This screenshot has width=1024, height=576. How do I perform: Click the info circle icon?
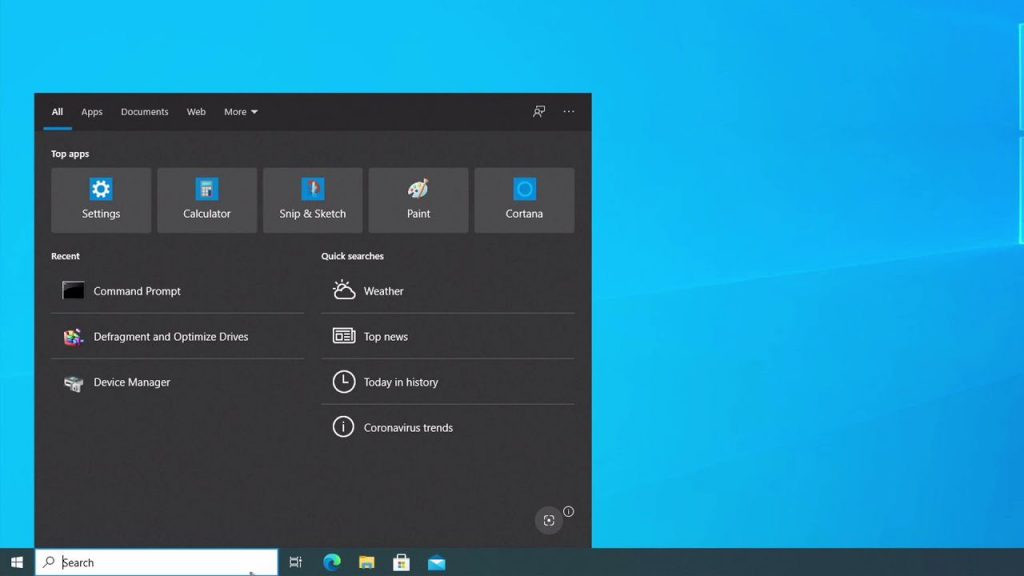[569, 511]
